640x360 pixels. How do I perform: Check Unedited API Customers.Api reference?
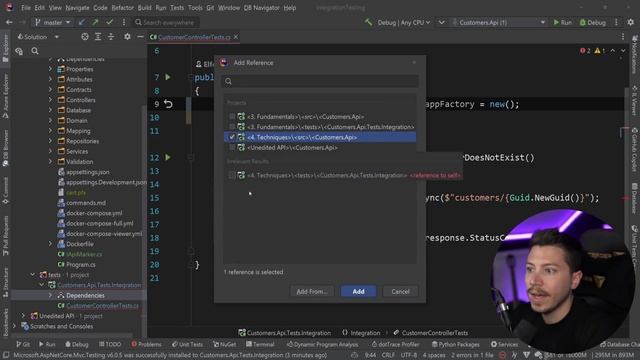click(x=232, y=147)
